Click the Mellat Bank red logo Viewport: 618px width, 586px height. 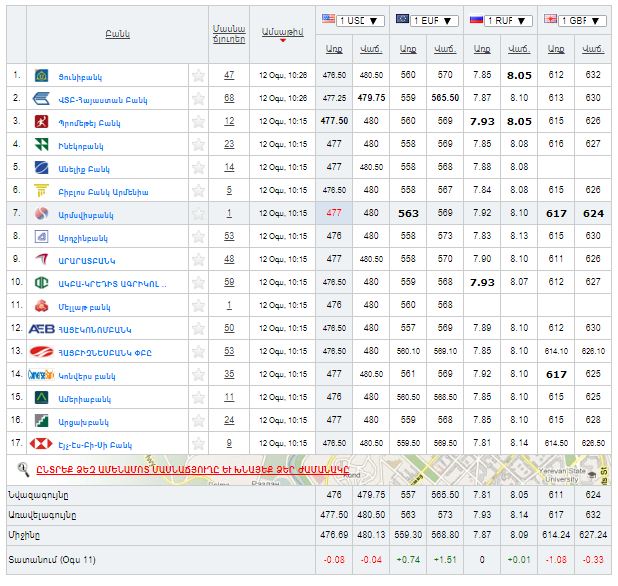[43, 305]
